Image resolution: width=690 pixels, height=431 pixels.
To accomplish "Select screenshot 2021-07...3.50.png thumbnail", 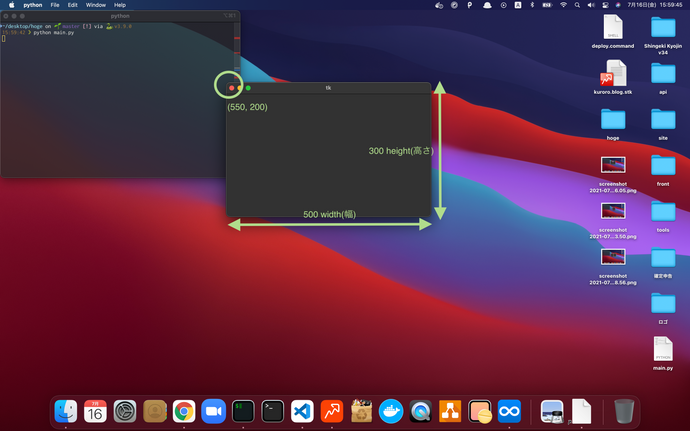I will 613,211.
